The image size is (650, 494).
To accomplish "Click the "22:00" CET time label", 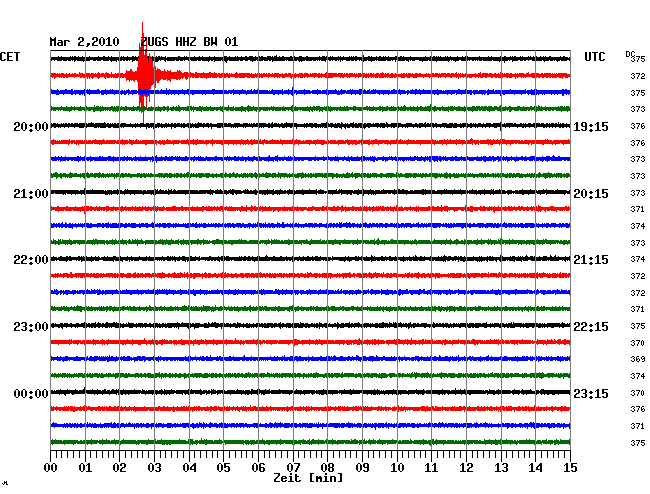I will (31, 260).
